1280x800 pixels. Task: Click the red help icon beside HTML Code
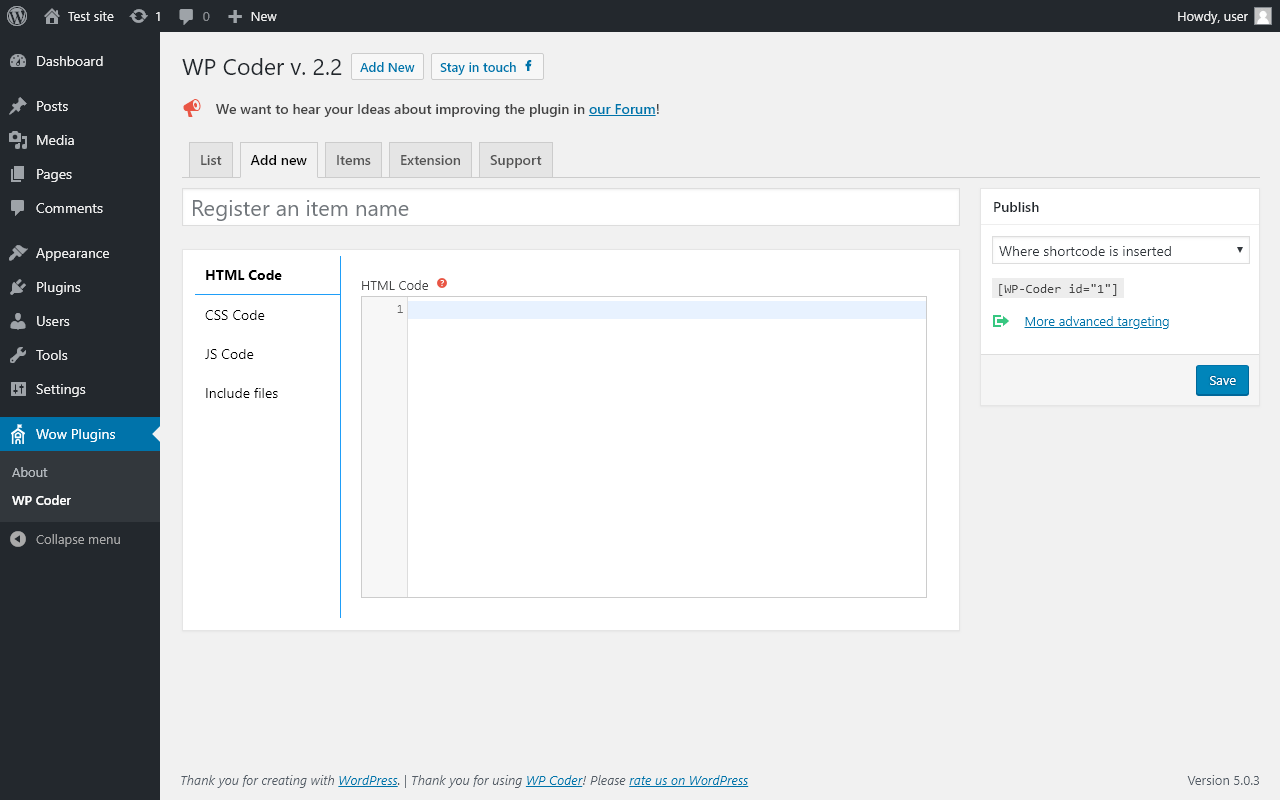(x=442, y=283)
